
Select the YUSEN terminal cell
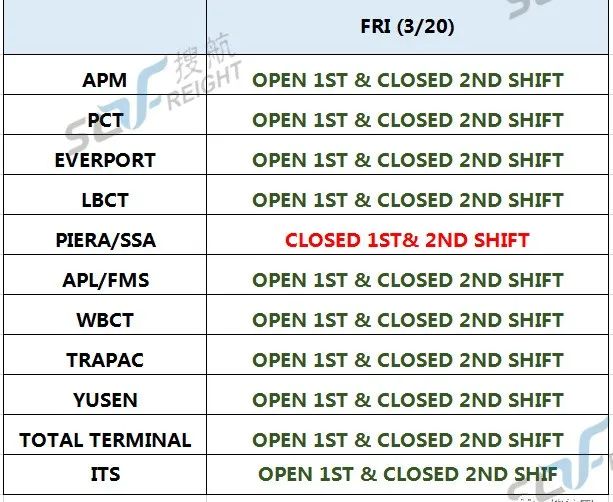pyautogui.click(x=105, y=394)
